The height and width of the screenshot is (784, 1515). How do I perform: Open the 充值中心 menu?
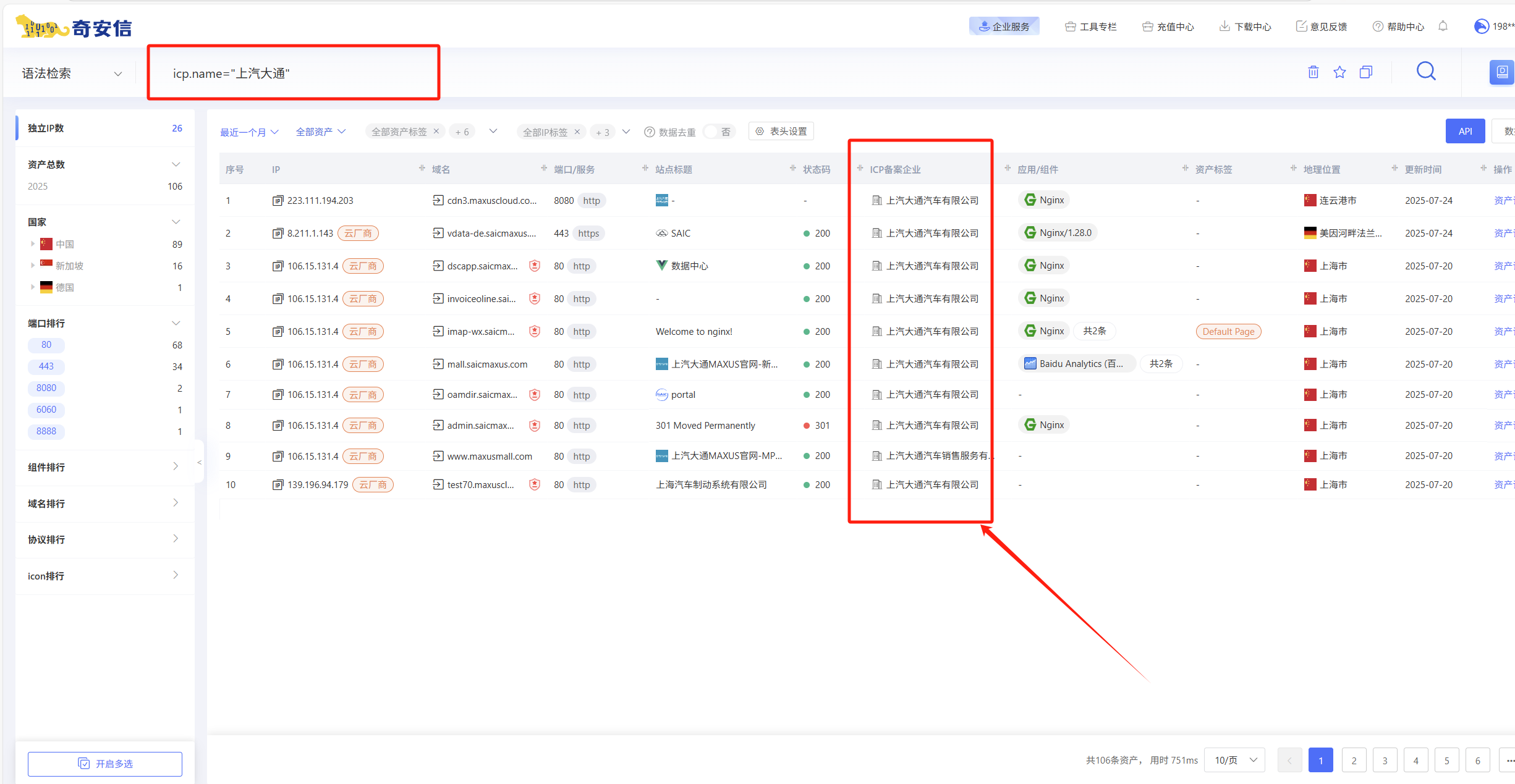pos(1168,26)
